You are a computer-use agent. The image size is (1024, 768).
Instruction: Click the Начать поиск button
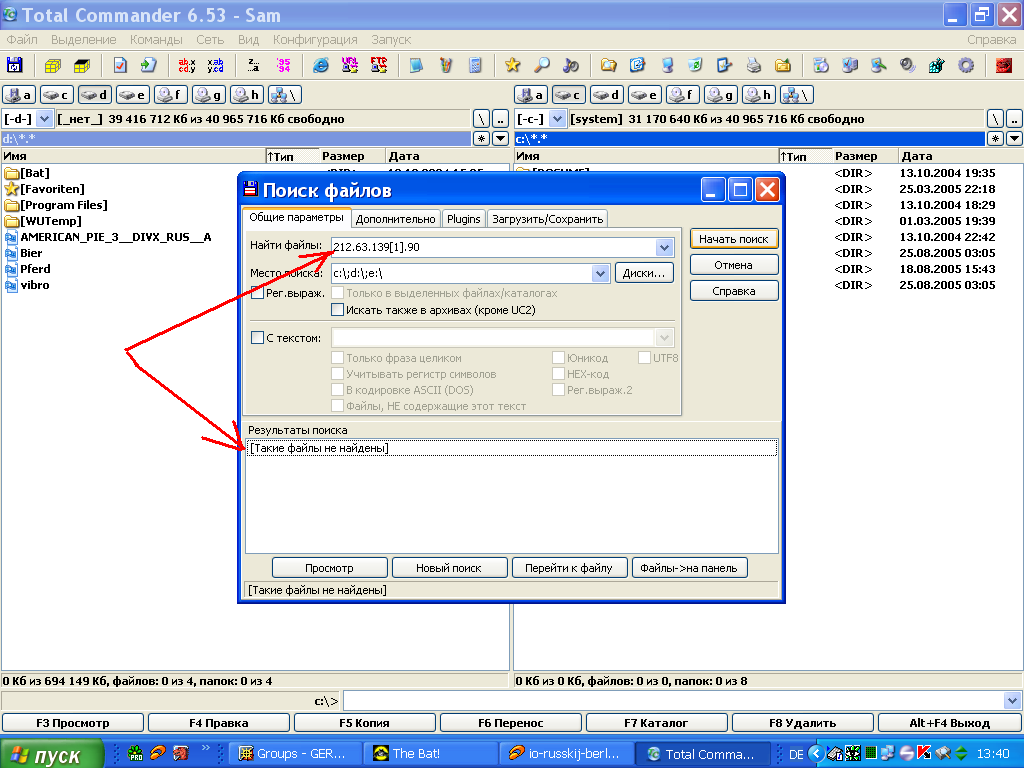pos(734,239)
